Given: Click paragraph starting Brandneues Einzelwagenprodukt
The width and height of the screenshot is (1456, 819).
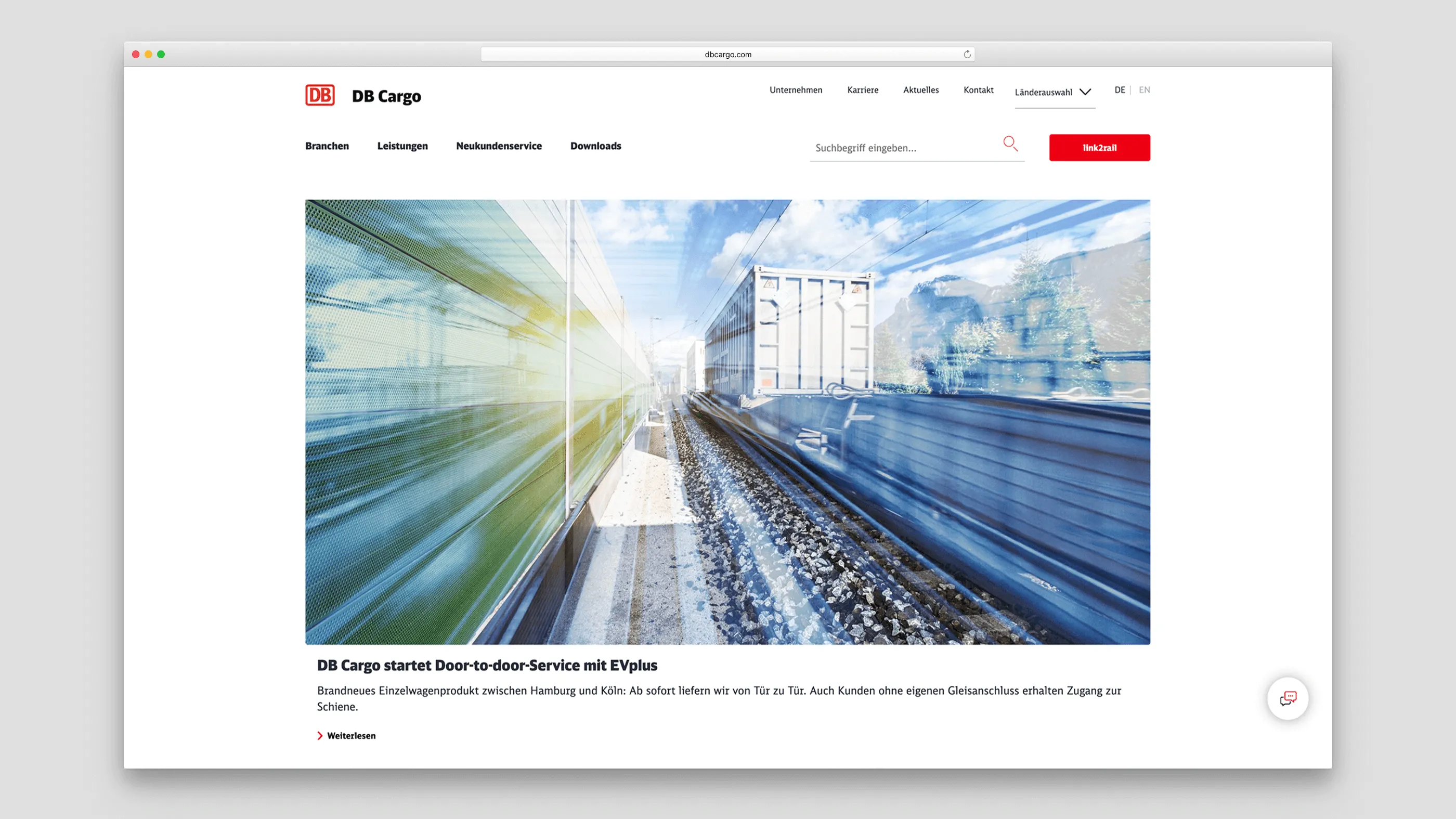Looking at the screenshot, I should point(719,698).
